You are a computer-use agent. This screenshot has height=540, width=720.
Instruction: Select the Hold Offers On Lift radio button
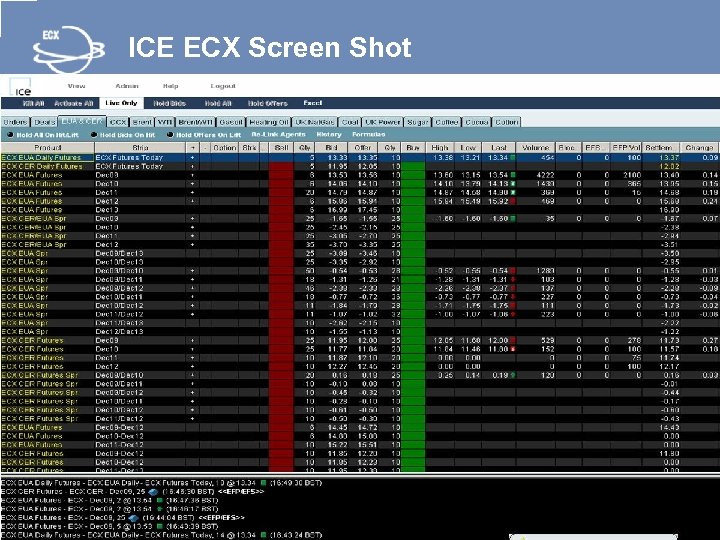tap(170, 135)
